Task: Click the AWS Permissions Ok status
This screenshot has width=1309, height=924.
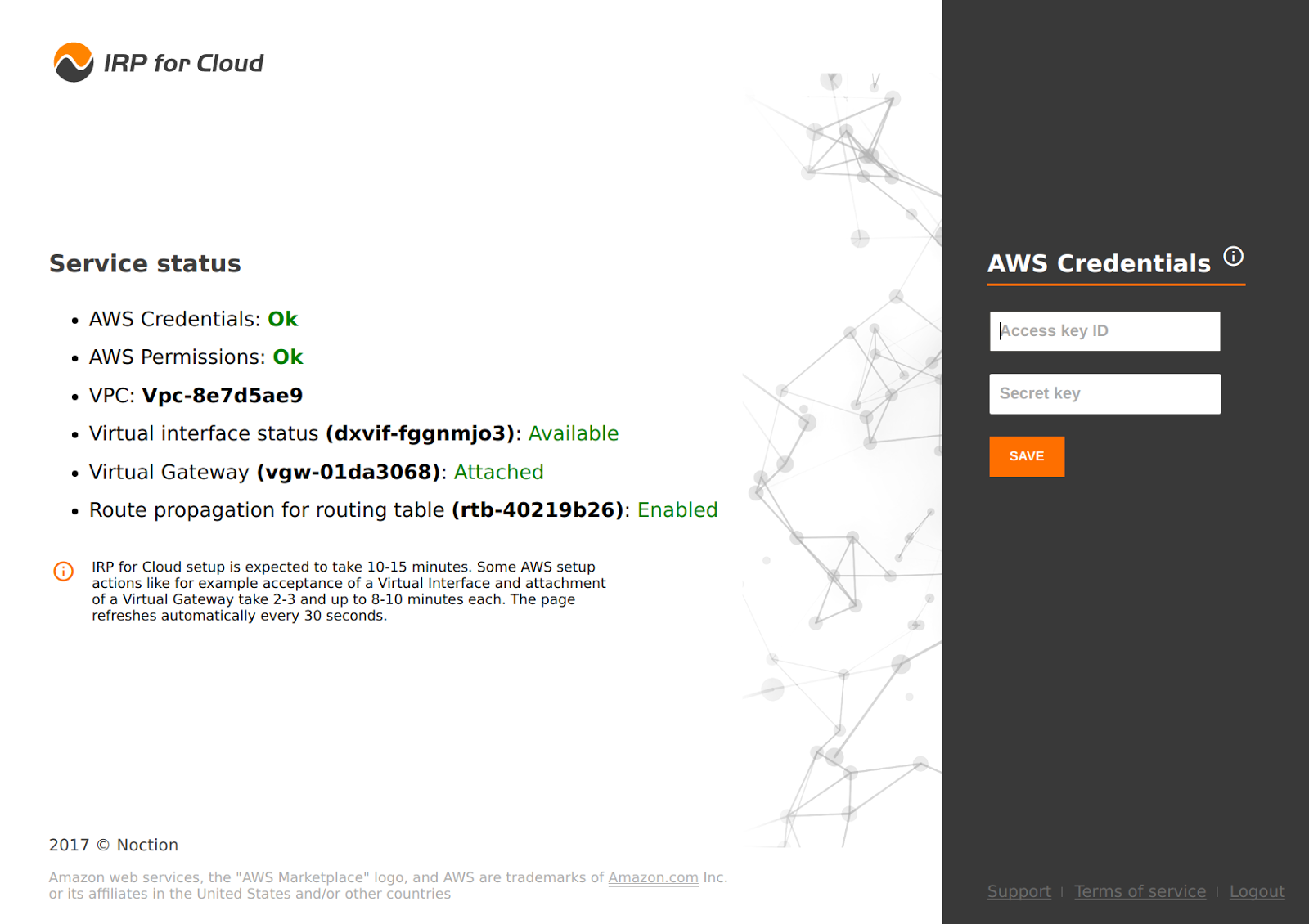Action: point(288,357)
